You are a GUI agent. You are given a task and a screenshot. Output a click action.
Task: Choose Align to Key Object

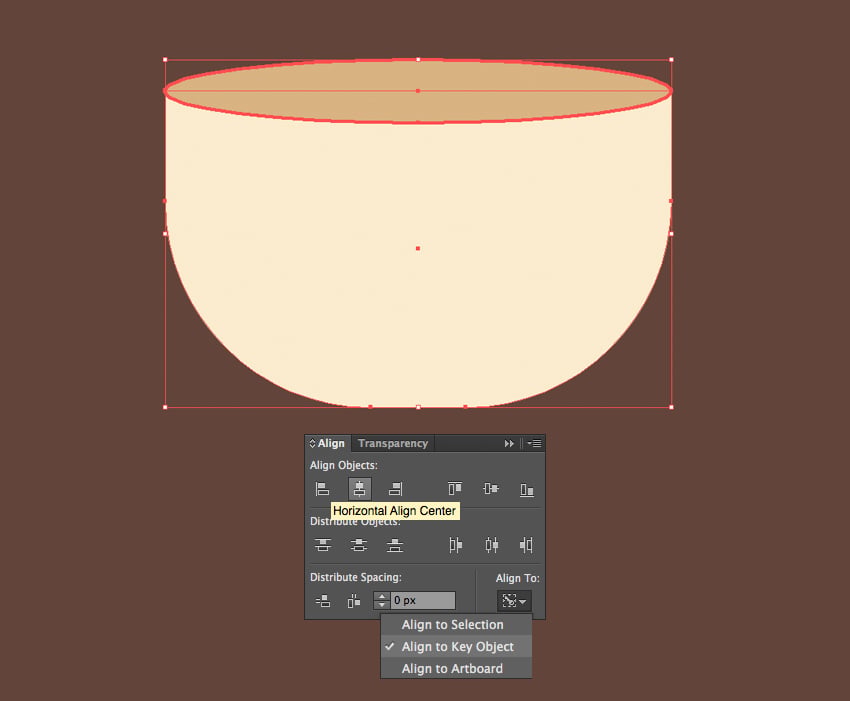click(456, 646)
